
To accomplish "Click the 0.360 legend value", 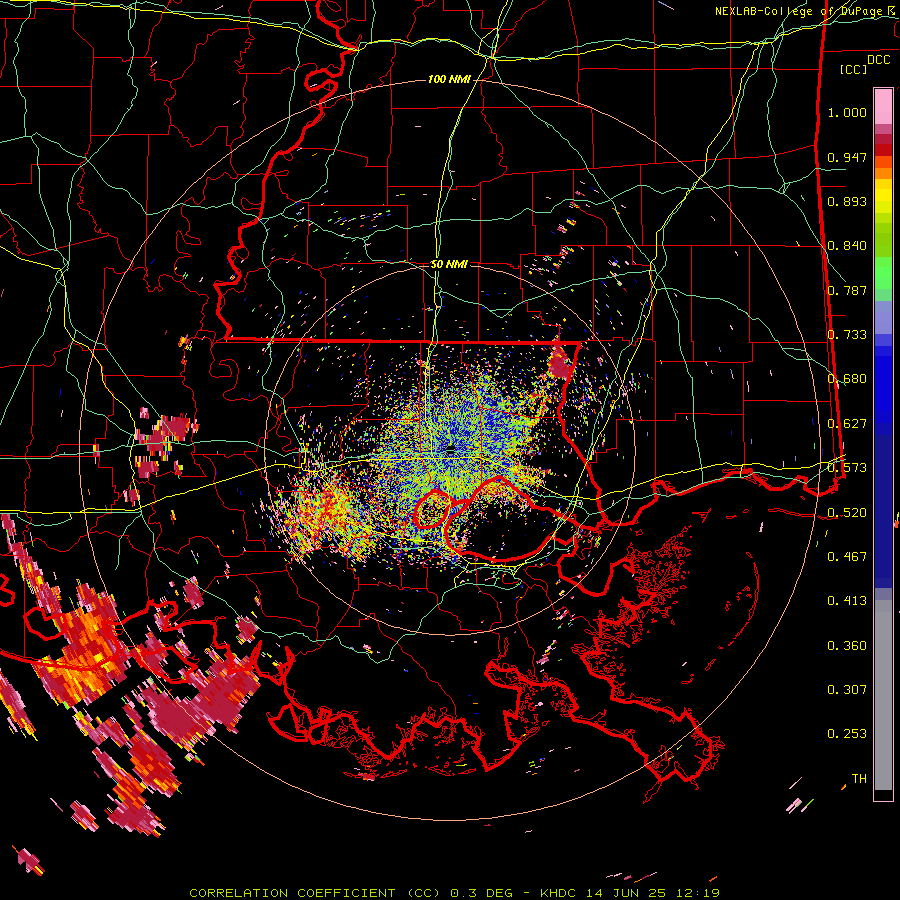I will [x=847, y=646].
